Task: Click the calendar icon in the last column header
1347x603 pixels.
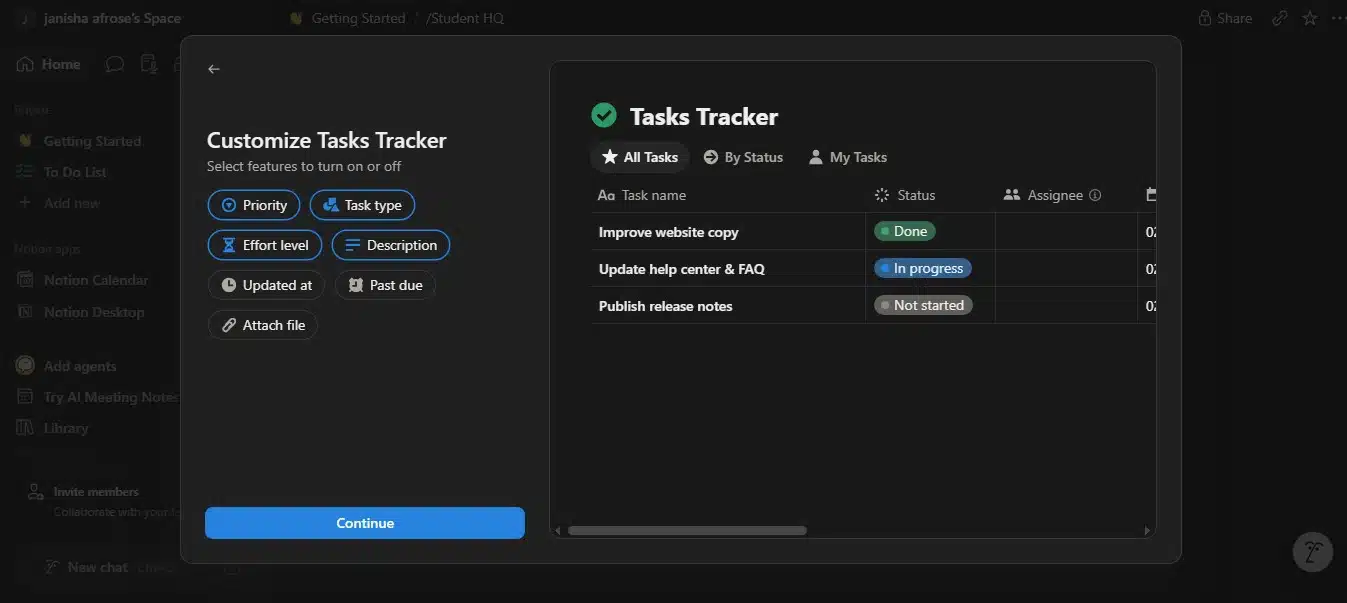Action: point(1151,195)
